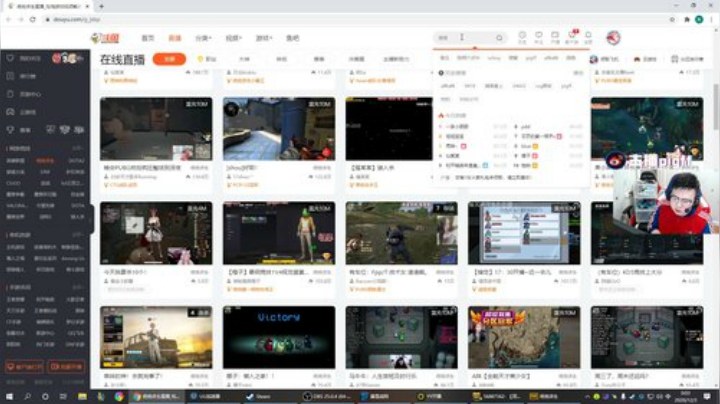720x404 pixels.
Task: Open the 'Victory' Among Us stream thumbnail
Action: pyautogui.click(x=279, y=337)
